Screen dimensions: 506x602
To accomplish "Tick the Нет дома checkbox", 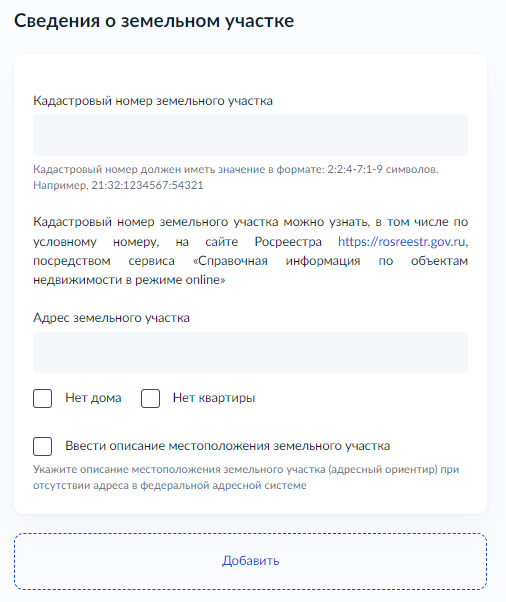I will 43,398.
